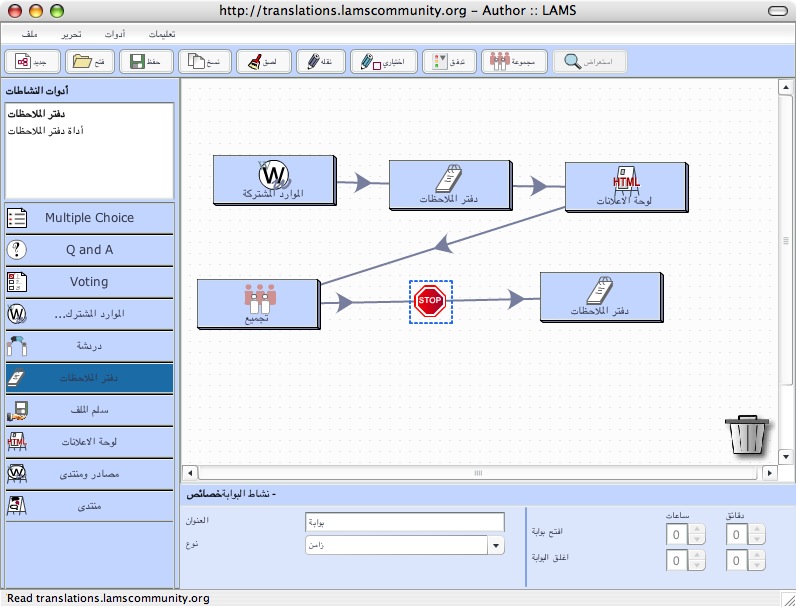Open the Tools (أدوات) menu
The width and height of the screenshot is (796, 607).
[114, 34]
